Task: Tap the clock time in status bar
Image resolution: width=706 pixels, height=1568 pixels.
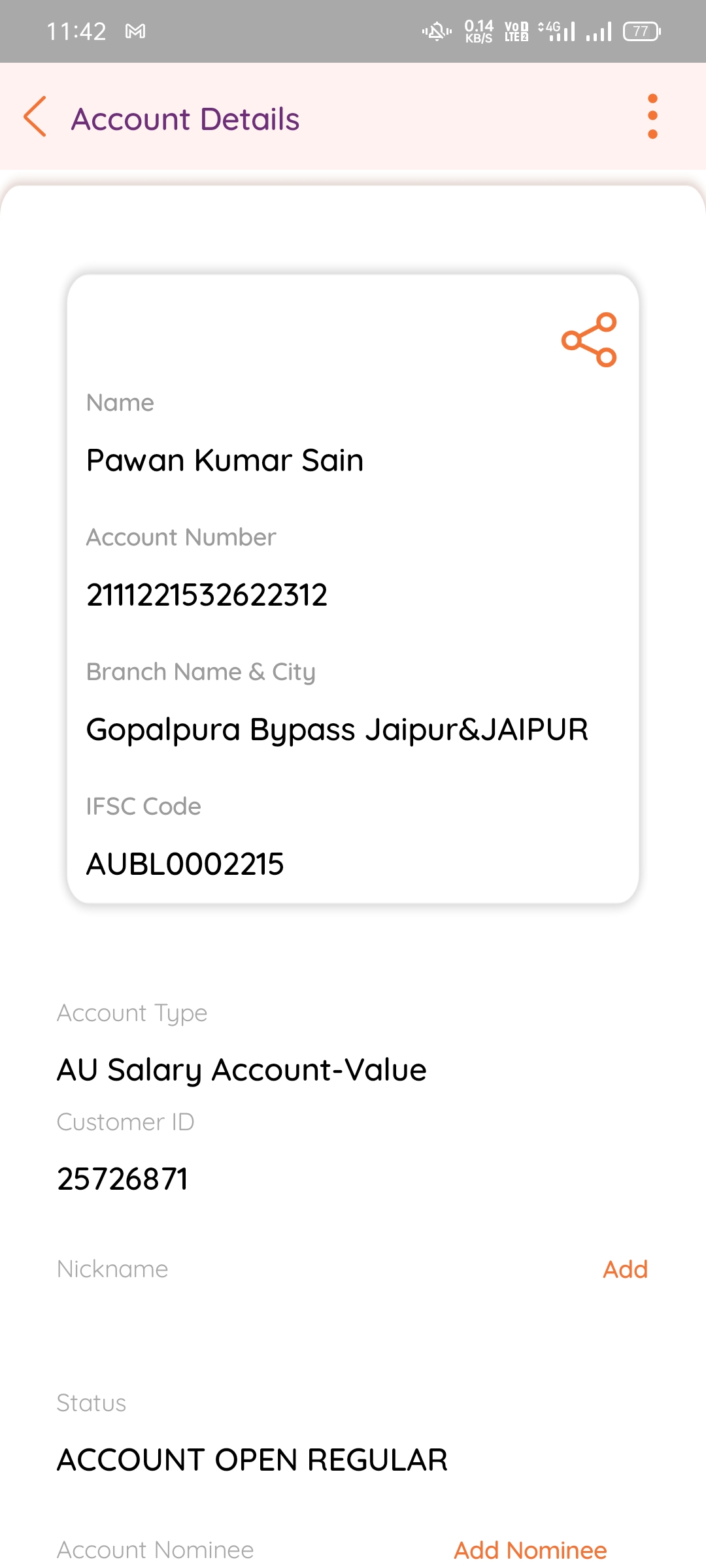Action: (x=76, y=31)
